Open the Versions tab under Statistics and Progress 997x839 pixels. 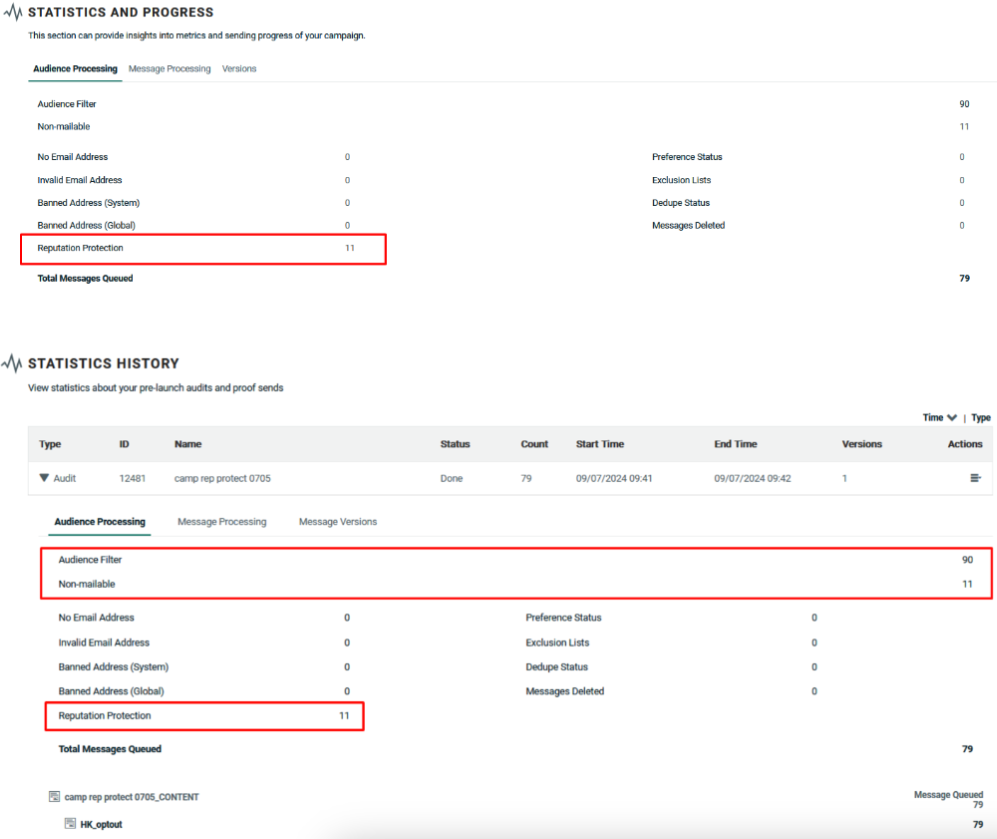click(x=239, y=69)
